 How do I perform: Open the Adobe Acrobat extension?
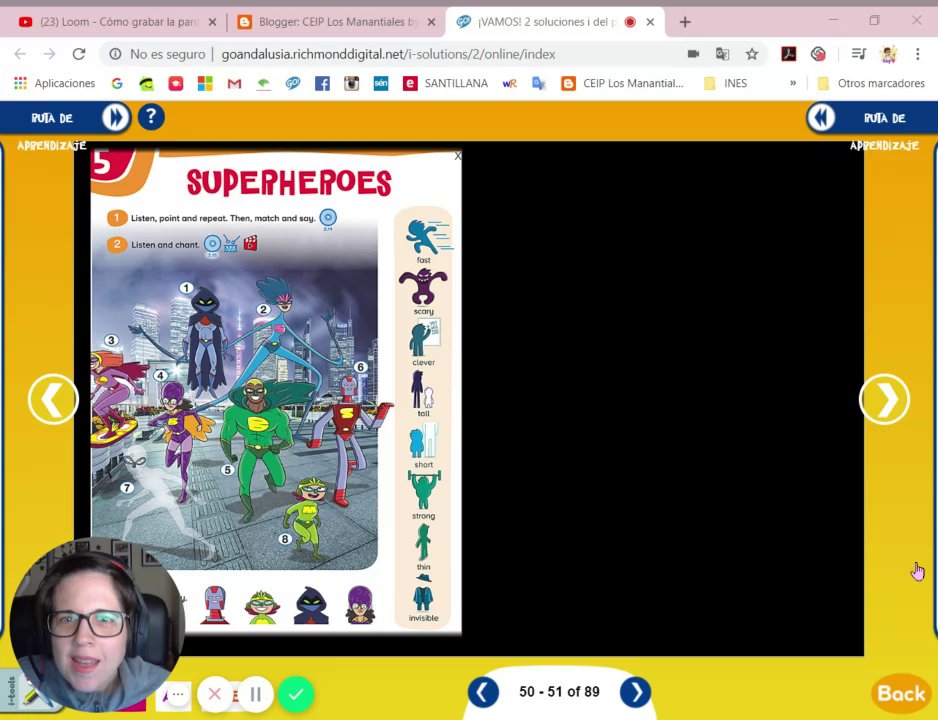pos(789,54)
